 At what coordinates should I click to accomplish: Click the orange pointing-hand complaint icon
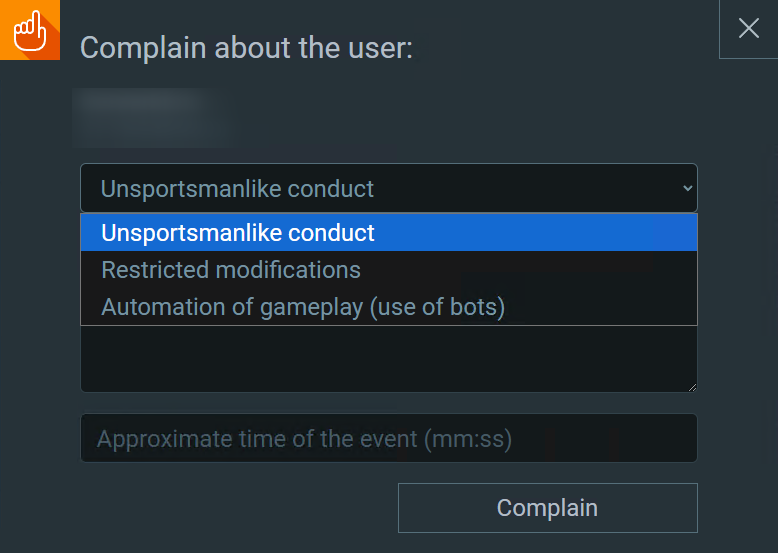(30, 30)
